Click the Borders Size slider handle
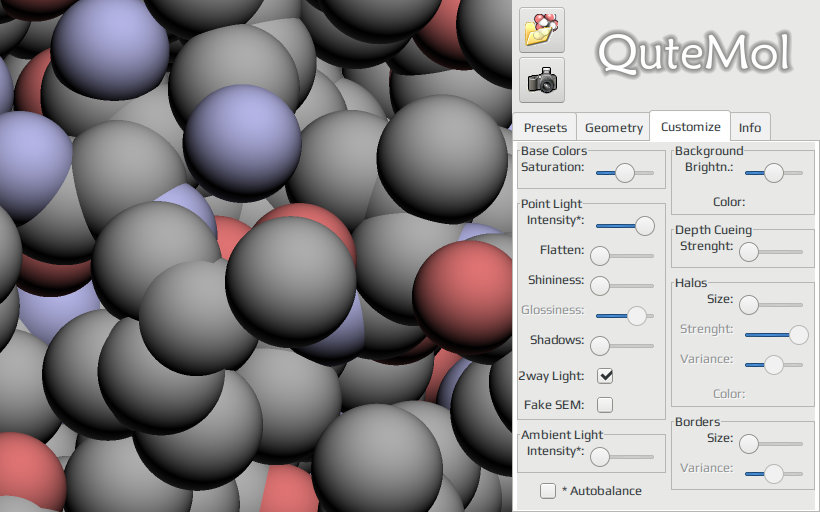The image size is (820, 512). pos(749,443)
